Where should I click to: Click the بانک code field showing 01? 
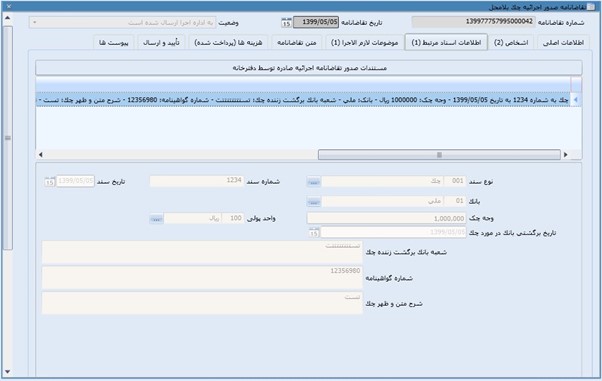(x=455, y=201)
